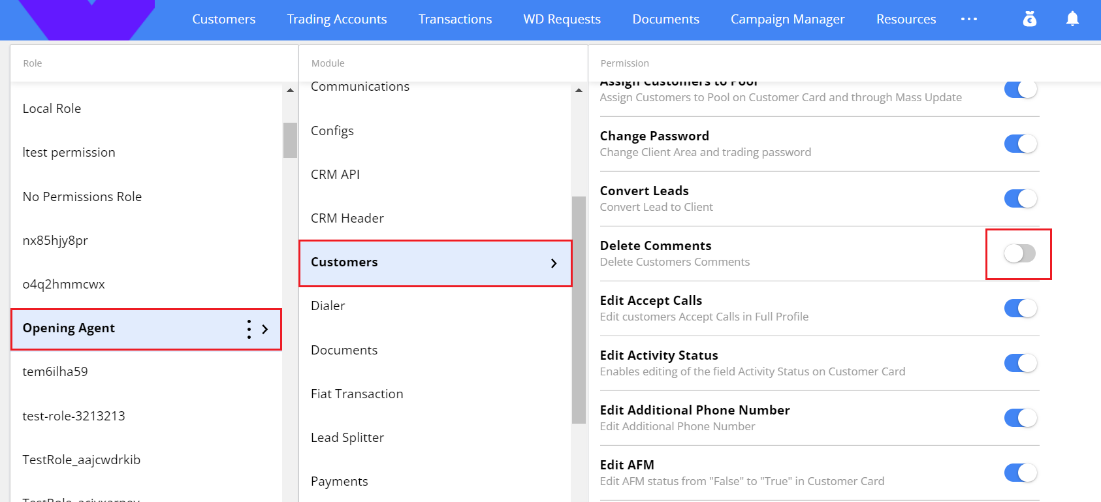Open the Trading Accounts menu

coord(336,19)
